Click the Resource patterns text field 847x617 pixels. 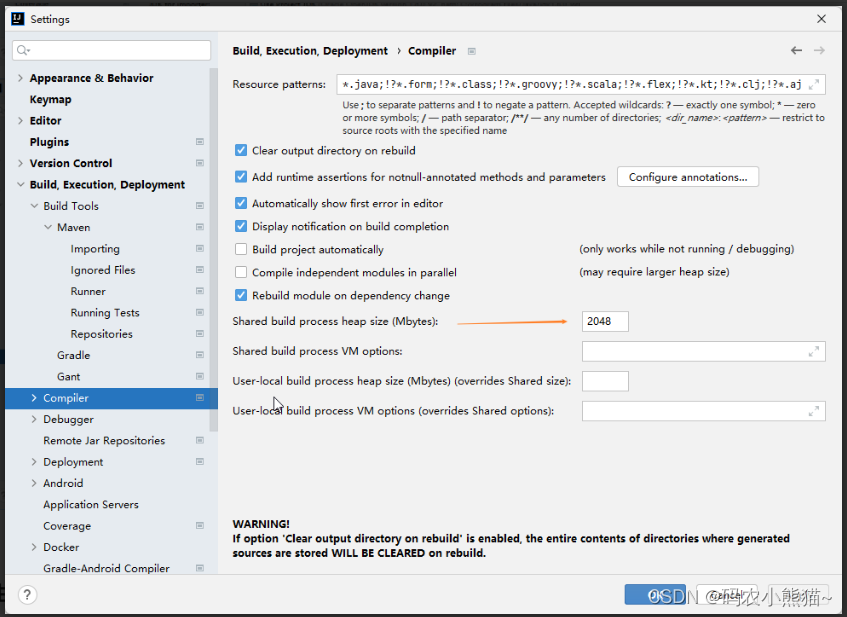tap(581, 84)
